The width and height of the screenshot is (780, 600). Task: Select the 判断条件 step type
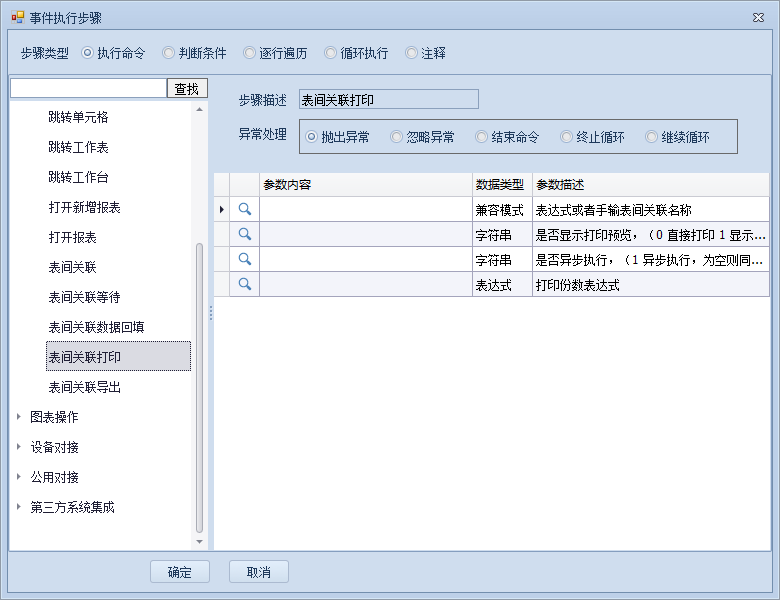[168, 53]
